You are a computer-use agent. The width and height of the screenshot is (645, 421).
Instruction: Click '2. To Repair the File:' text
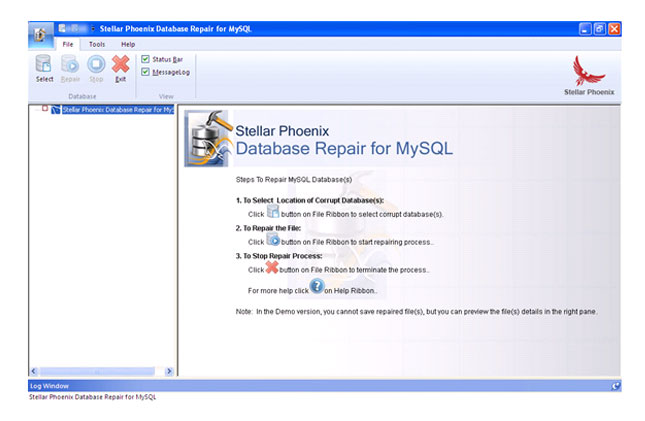click(268, 228)
